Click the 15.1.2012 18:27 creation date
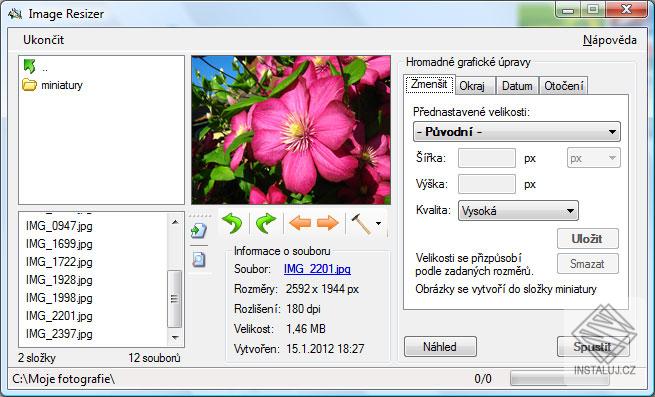Image resolution: width=655 pixels, height=397 pixels. (325, 349)
